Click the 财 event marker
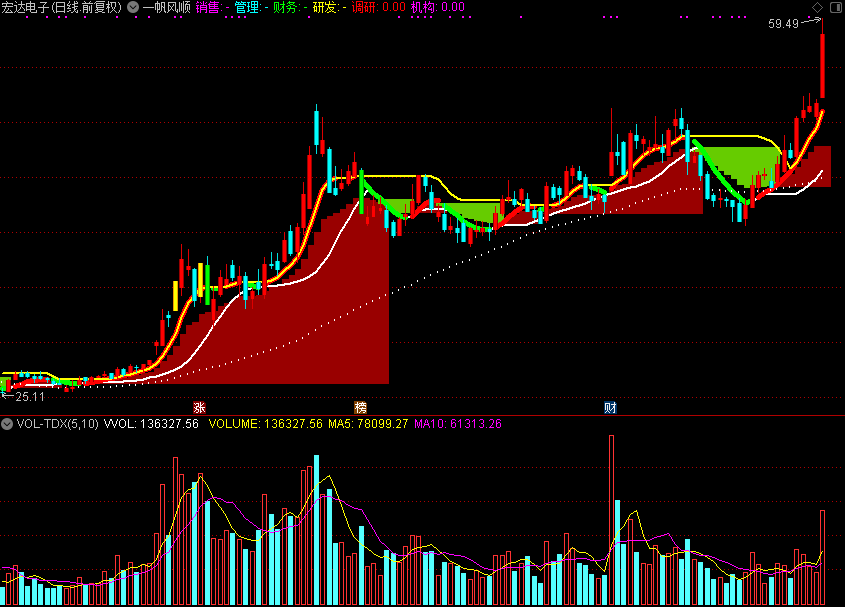 610,408
